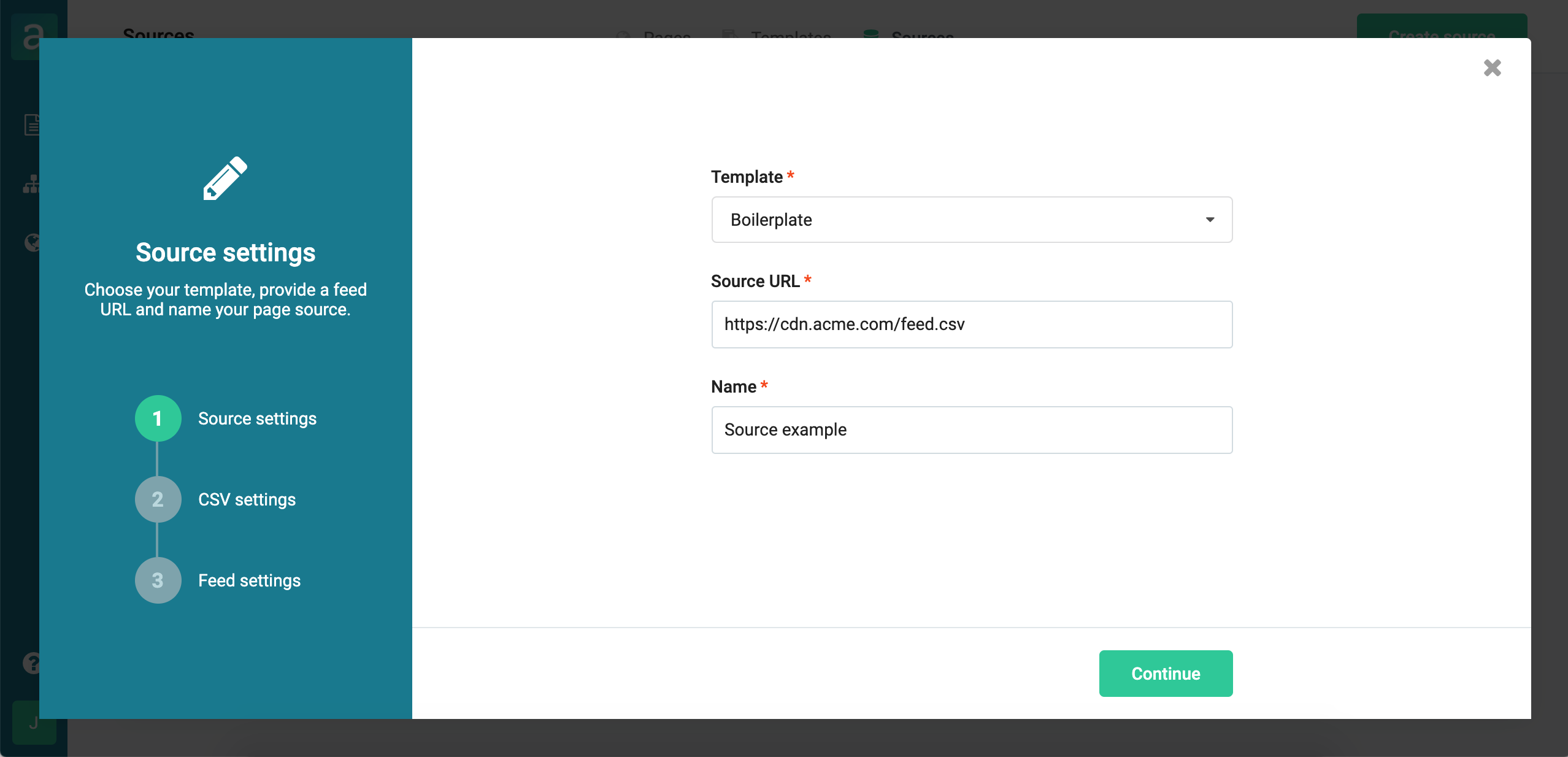Viewport: 1568px width, 757px height.
Task: Click the Source URL field label
Action: click(755, 281)
